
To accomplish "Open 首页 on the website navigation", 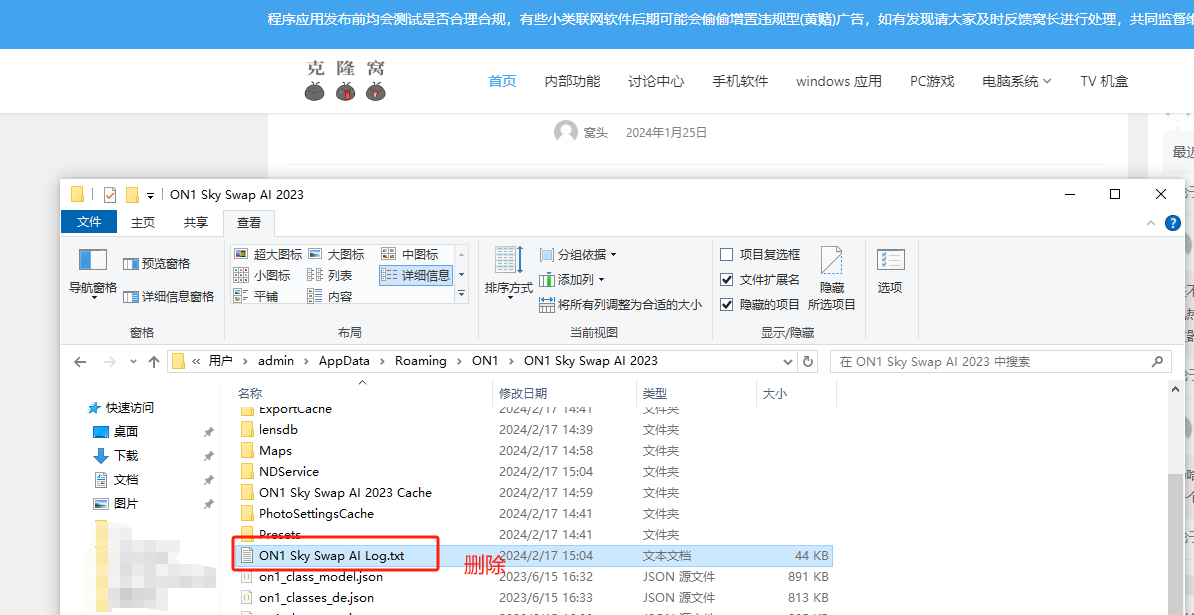I will pos(502,81).
